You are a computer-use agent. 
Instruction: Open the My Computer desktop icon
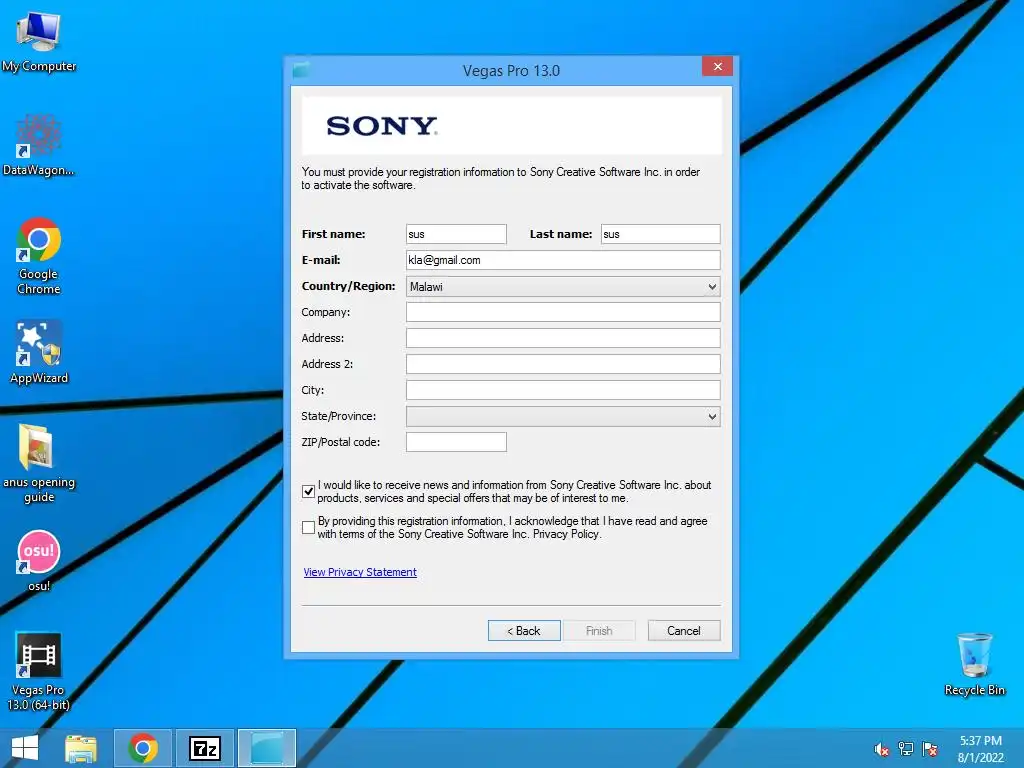pos(39,42)
